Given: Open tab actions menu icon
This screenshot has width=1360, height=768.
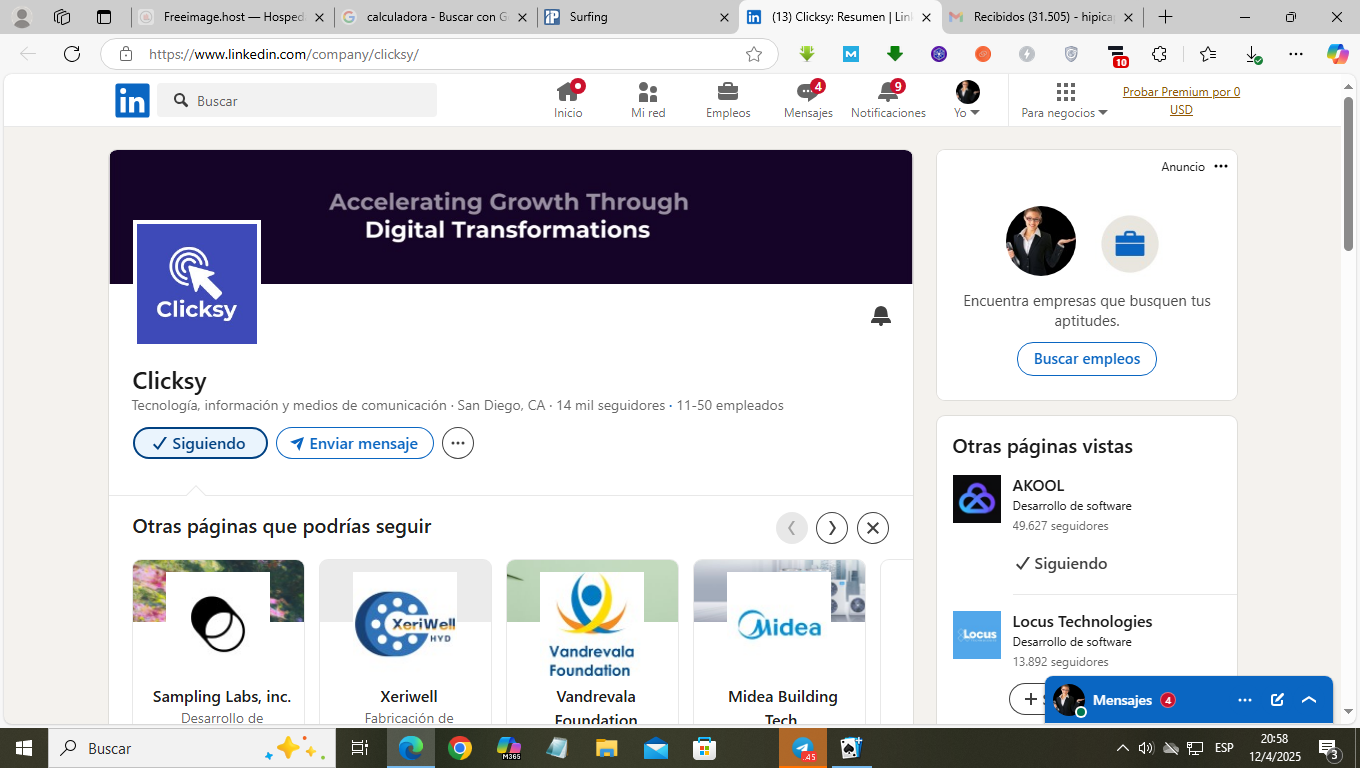Looking at the screenshot, I should click(104, 17).
